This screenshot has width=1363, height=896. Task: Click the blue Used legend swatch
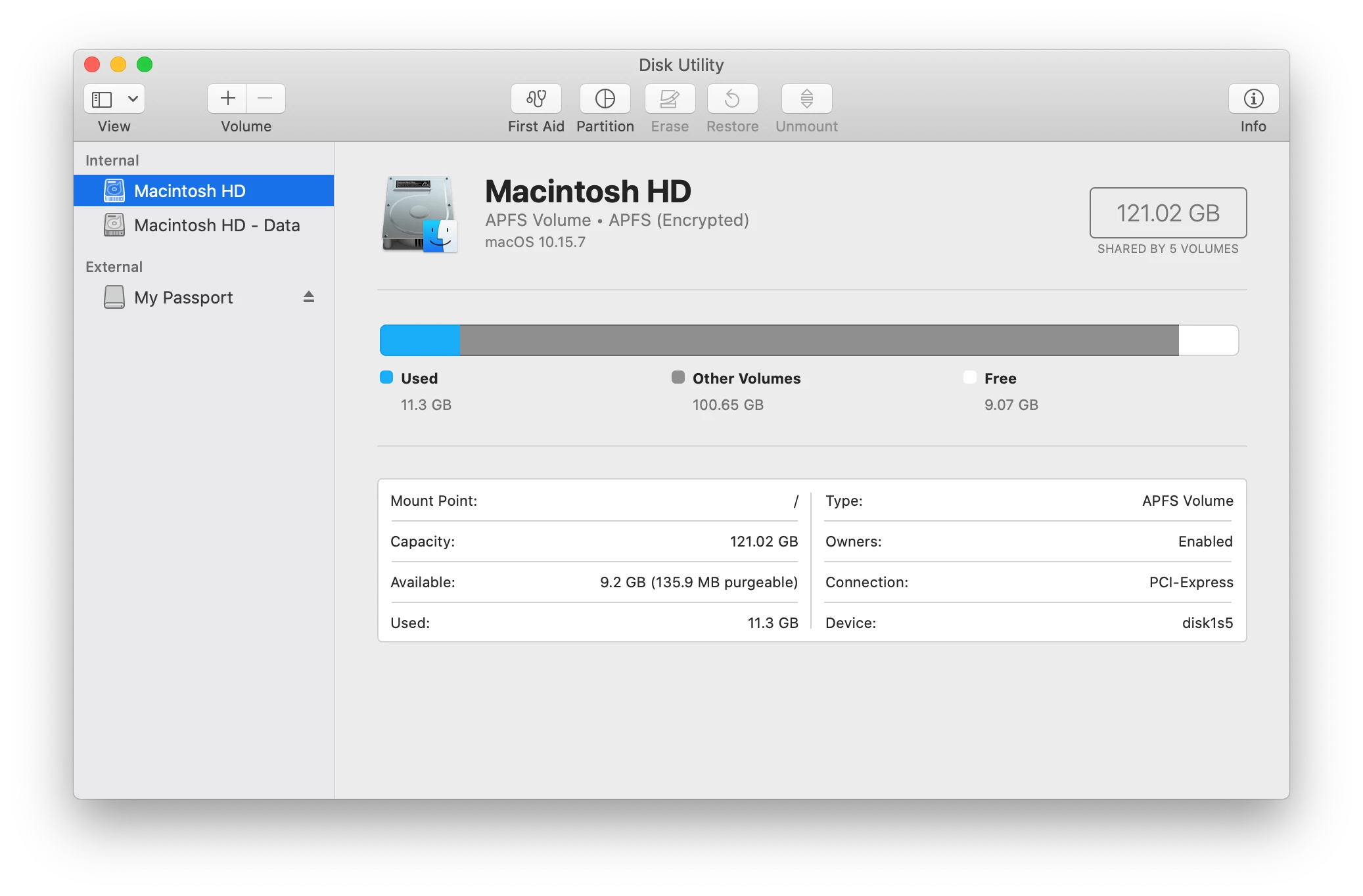(x=386, y=377)
